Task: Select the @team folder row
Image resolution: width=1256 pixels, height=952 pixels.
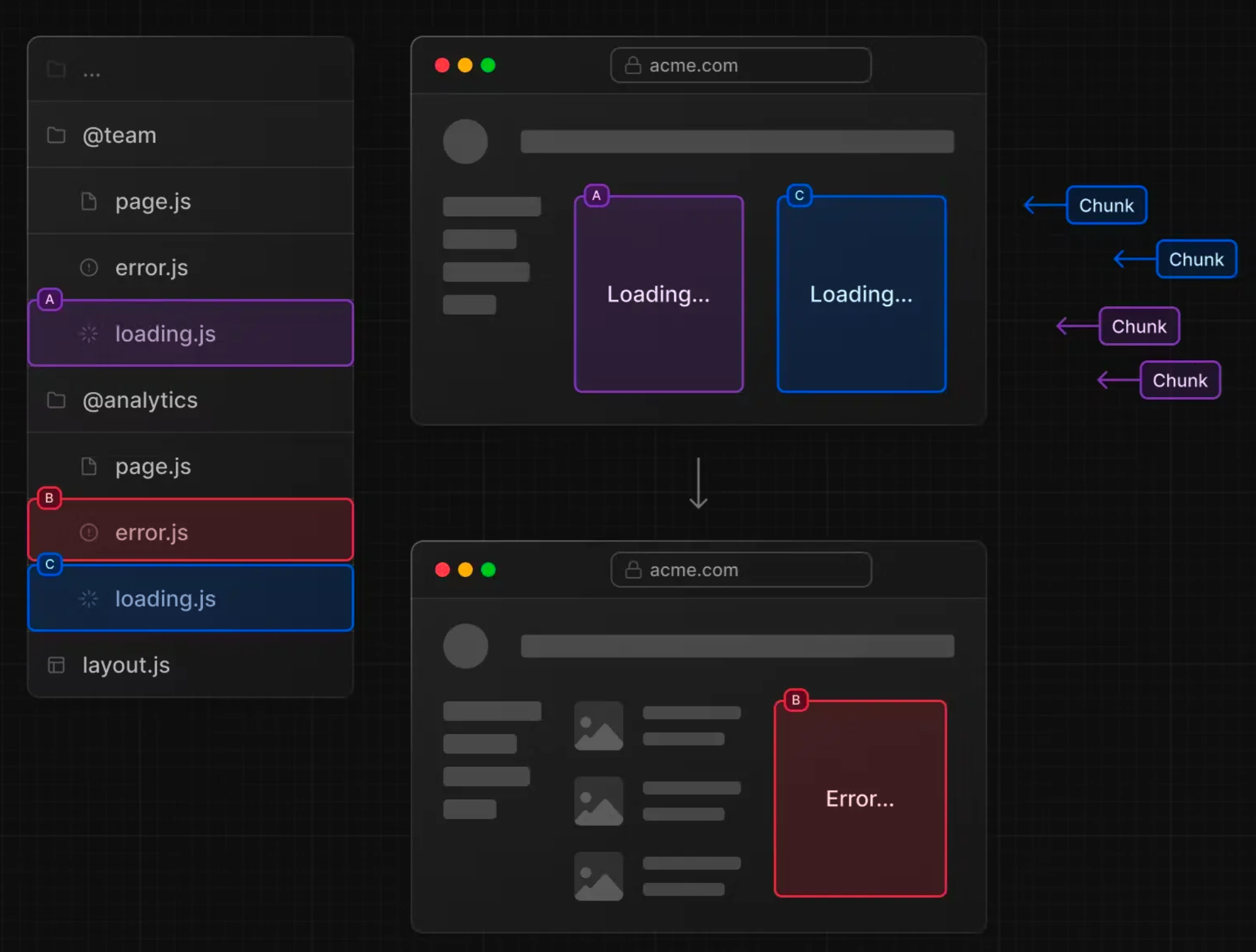Action: 191,135
